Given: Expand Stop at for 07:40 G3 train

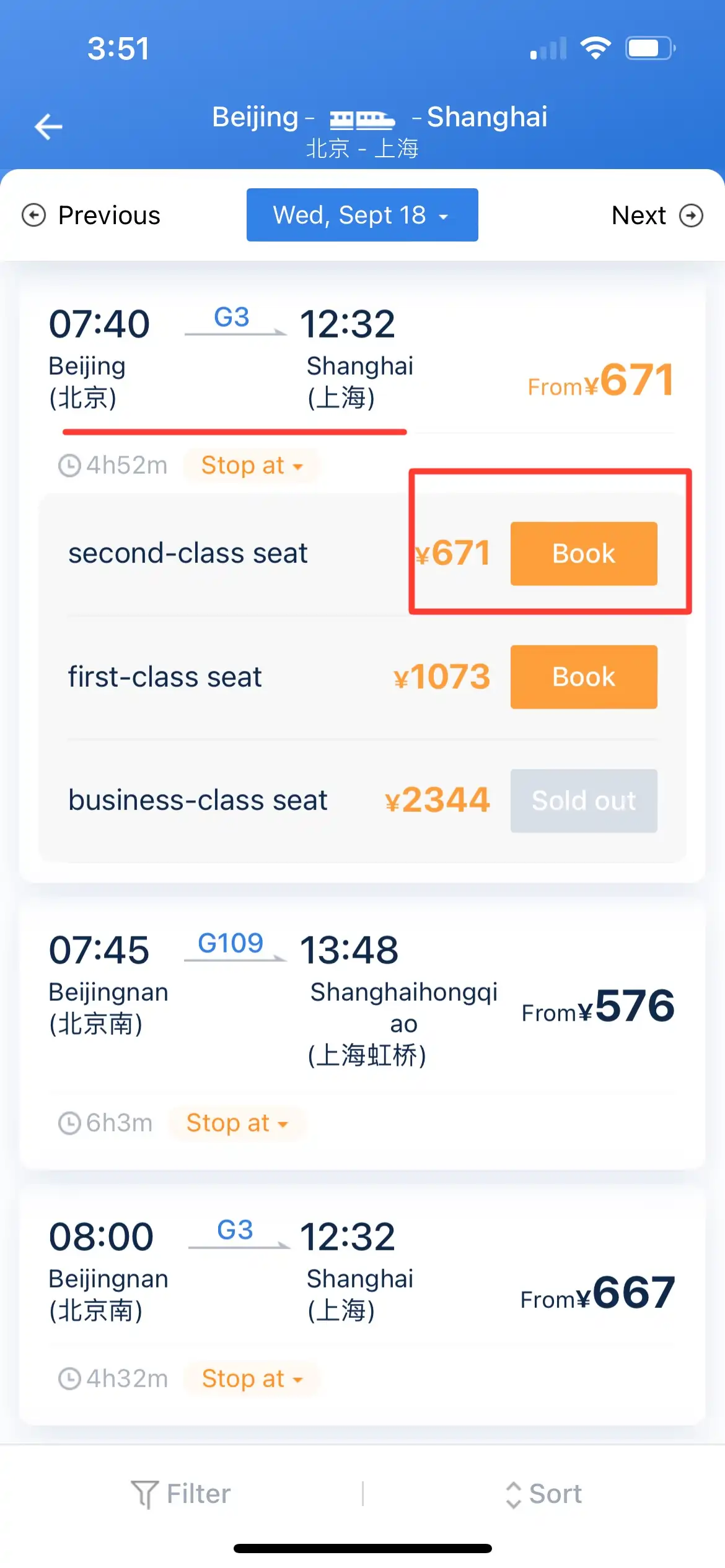Looking at the screenshot, I should (x=252, y=466).
